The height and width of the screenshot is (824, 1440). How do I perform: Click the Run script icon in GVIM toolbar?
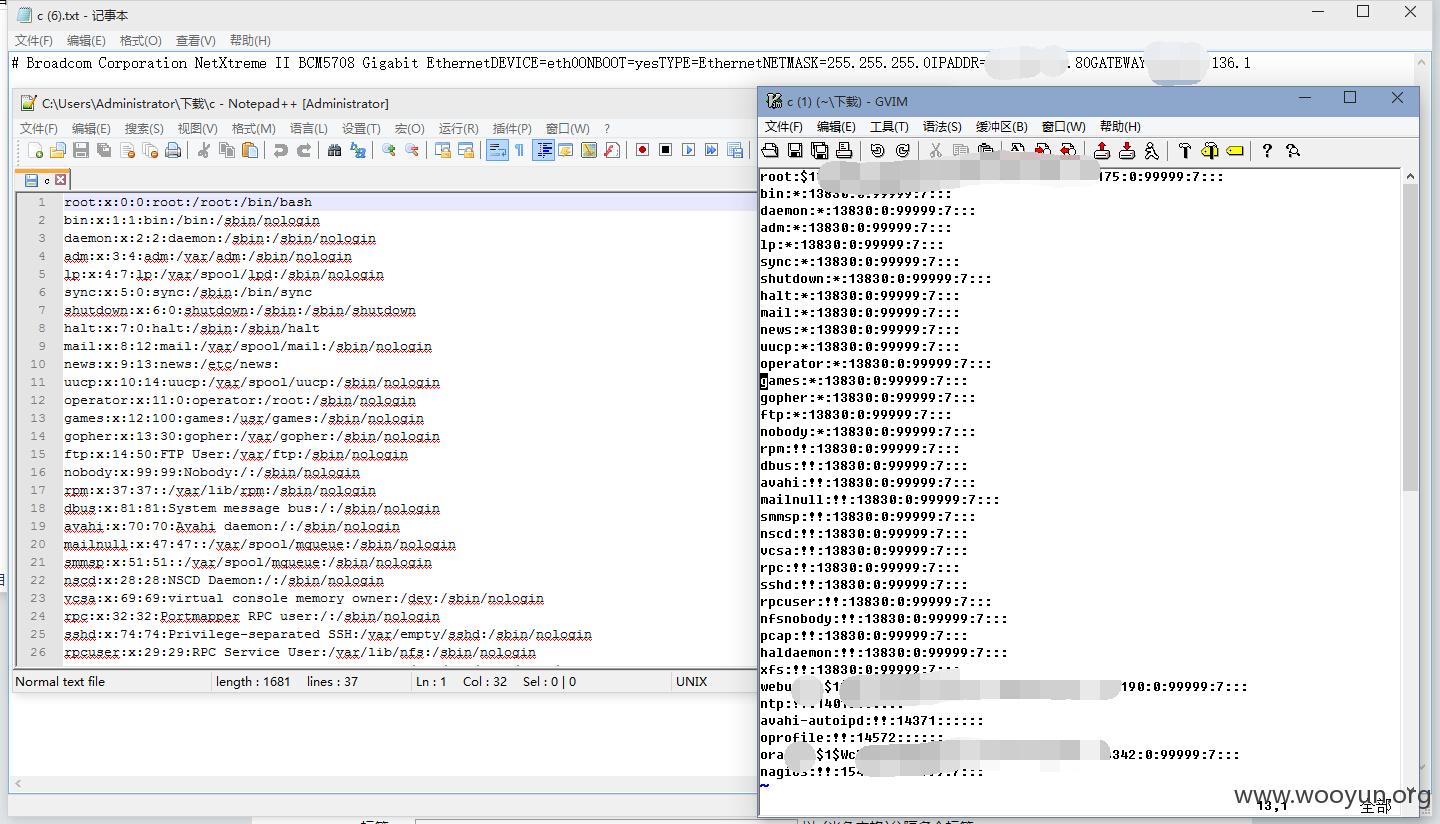tap(1152, 151)
